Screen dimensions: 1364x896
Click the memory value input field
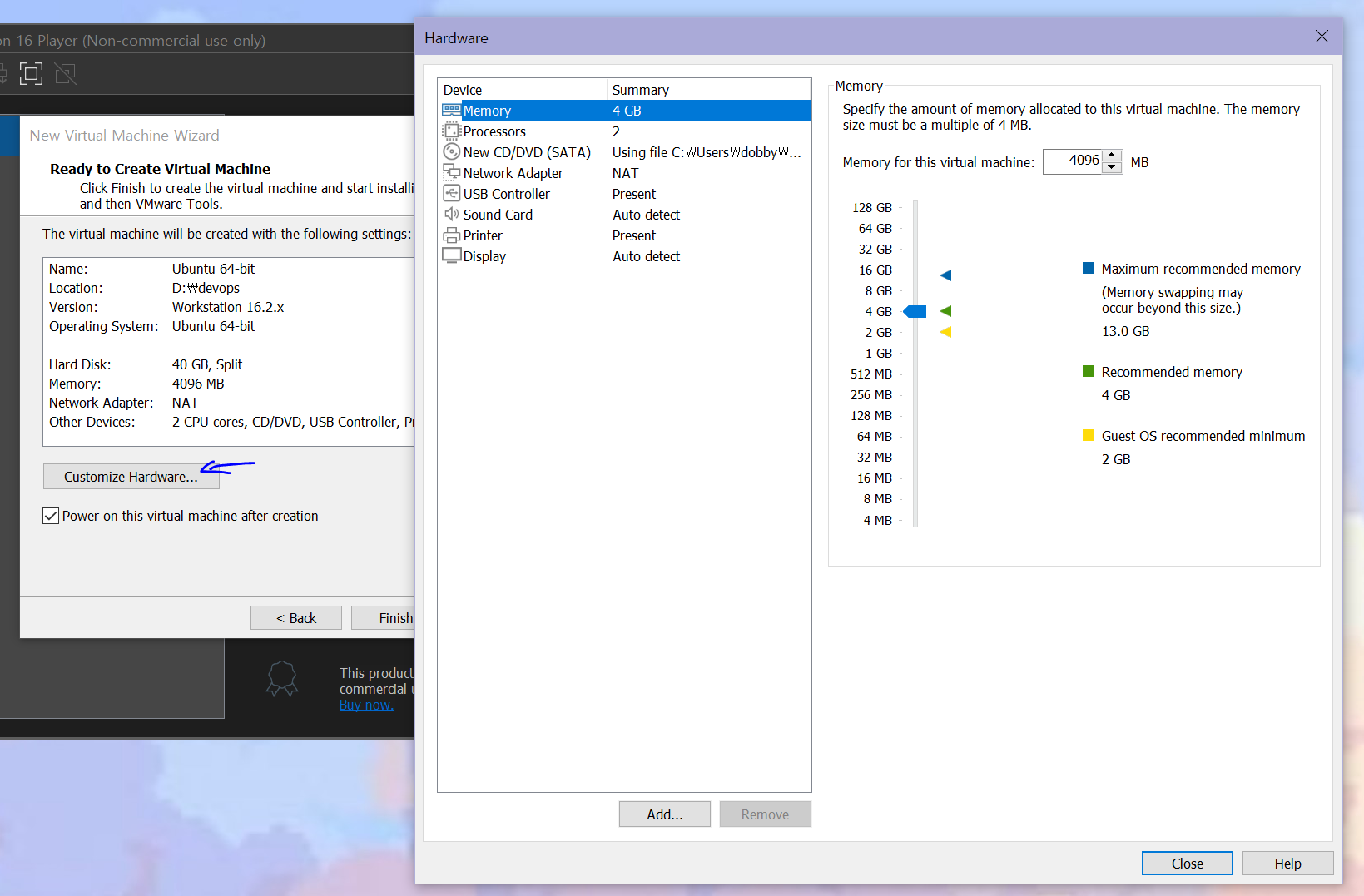pos(1073,161)
